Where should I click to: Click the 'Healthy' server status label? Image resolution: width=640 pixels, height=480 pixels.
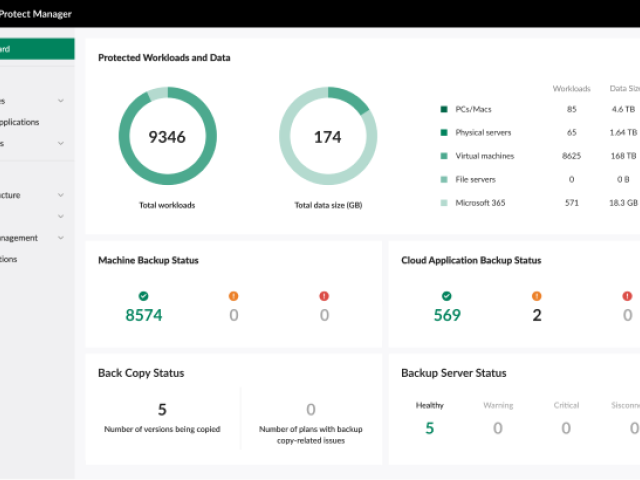(430, 405)
